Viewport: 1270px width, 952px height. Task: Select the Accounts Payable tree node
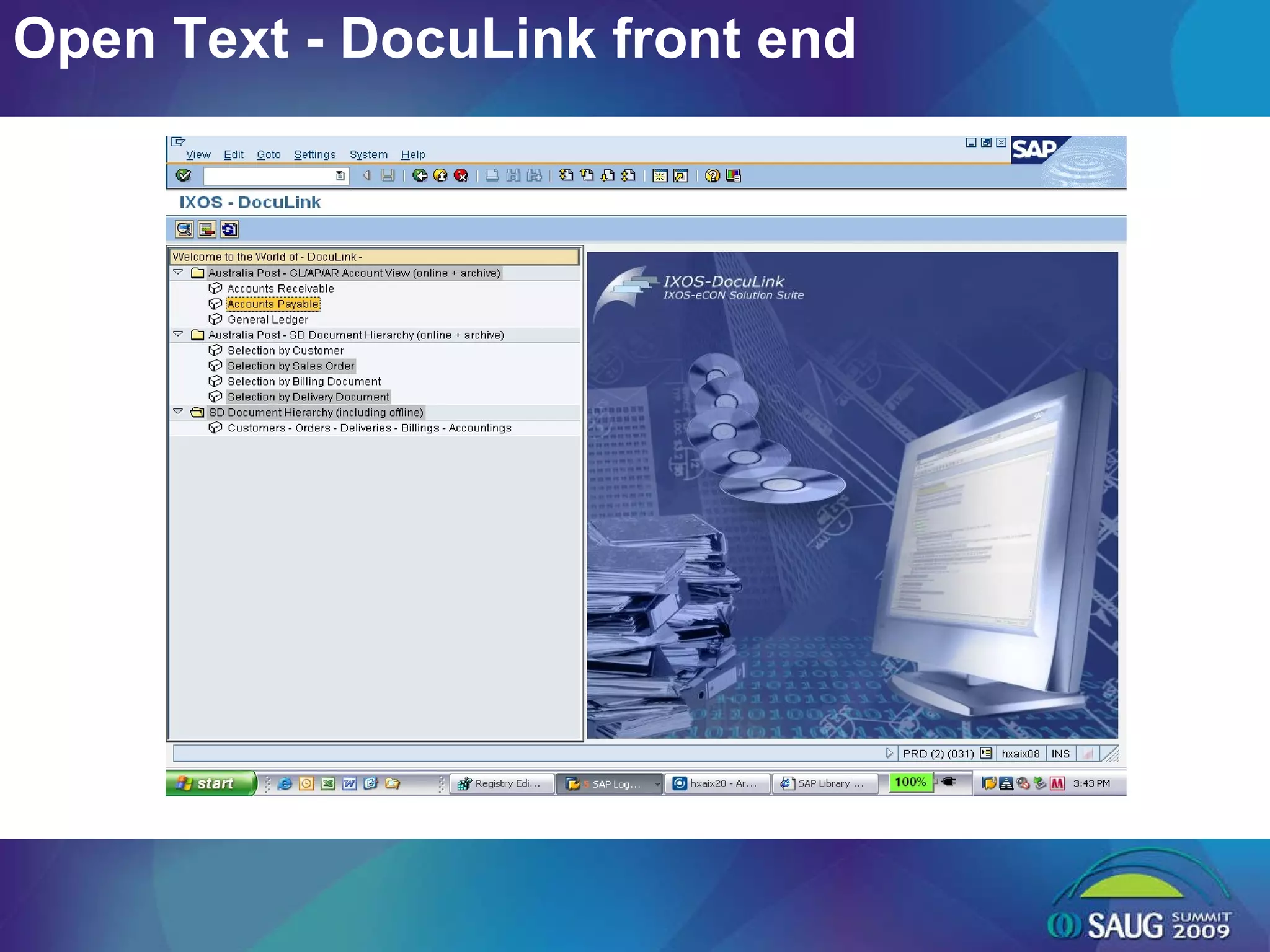pyautogui.click(x=273, y=304)
